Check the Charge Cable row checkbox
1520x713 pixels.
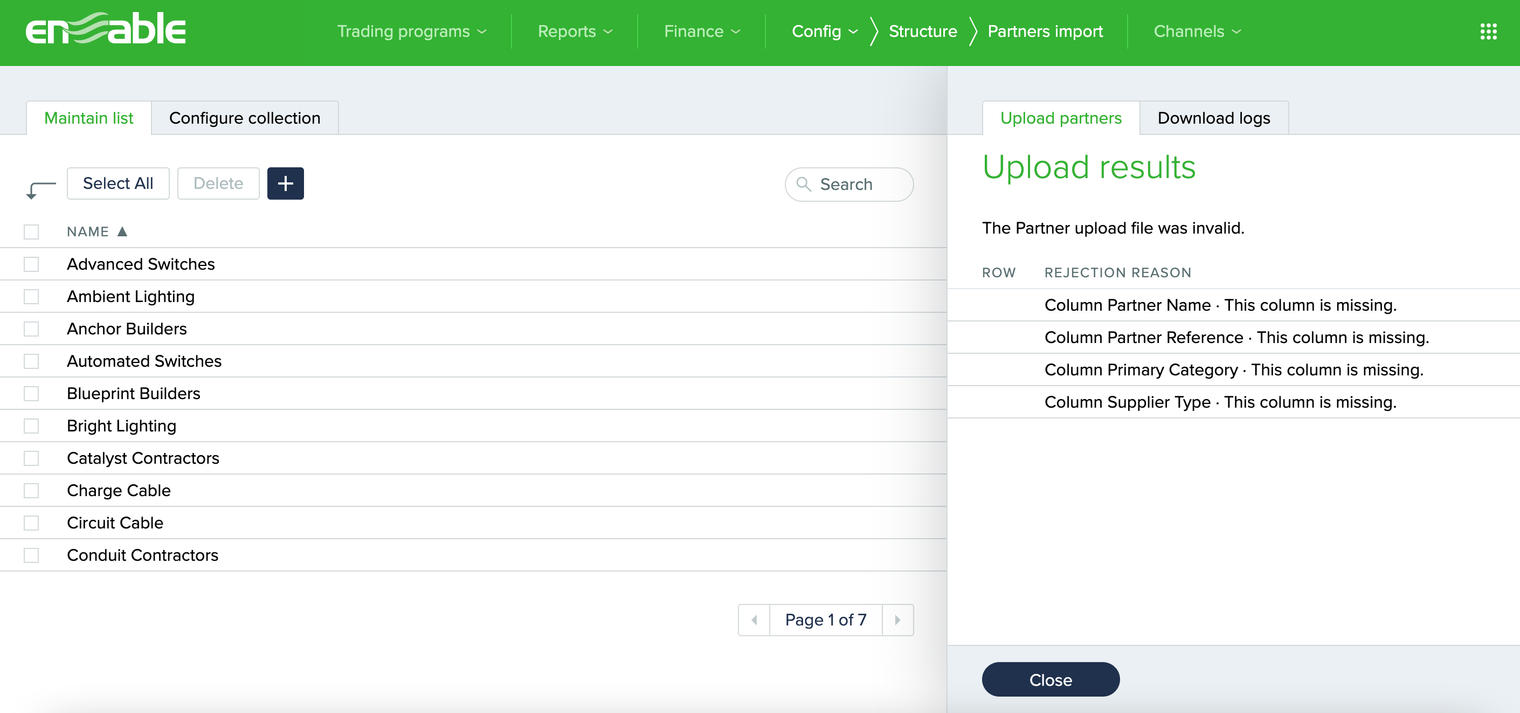pos(31,490)
